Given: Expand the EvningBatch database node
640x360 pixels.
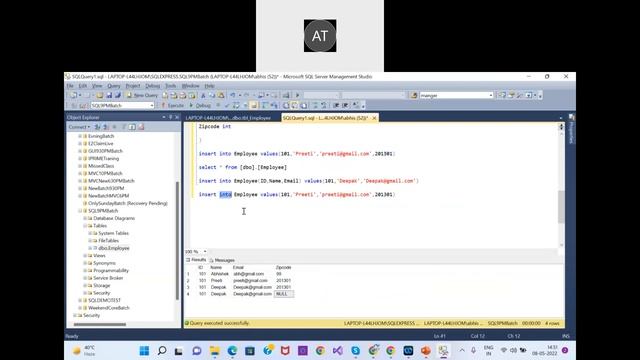Looking at the screenshot, I should pos(80,136).
